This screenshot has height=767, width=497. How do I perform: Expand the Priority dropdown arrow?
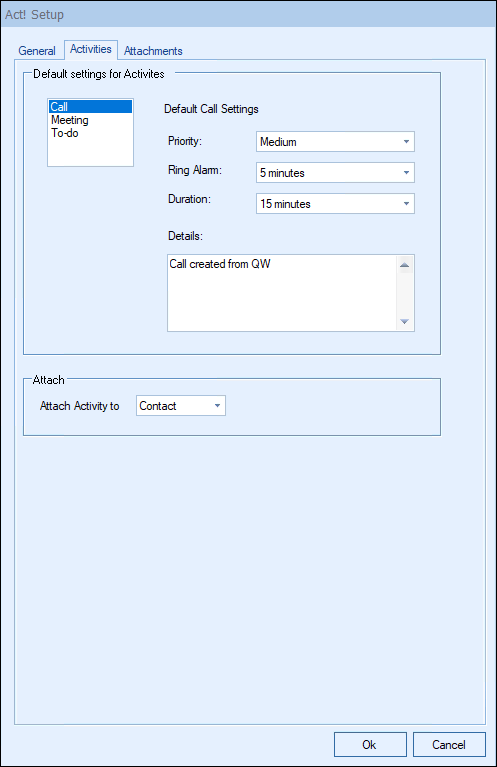pyautogui.click(x=406, y=142)
